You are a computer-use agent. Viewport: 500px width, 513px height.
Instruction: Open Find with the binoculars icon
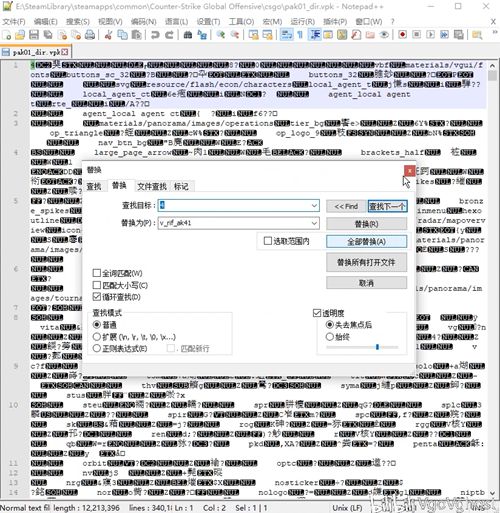pos(188,35)
